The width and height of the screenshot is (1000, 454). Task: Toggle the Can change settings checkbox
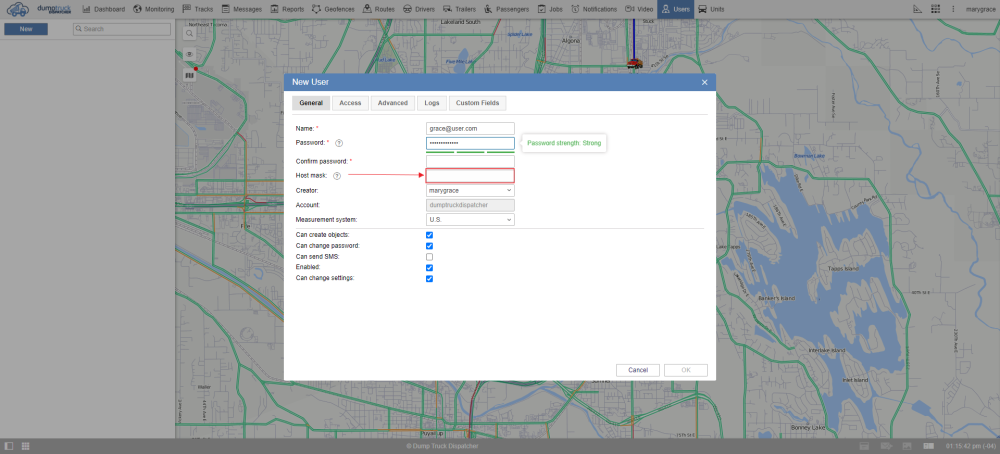click(429, 279)
